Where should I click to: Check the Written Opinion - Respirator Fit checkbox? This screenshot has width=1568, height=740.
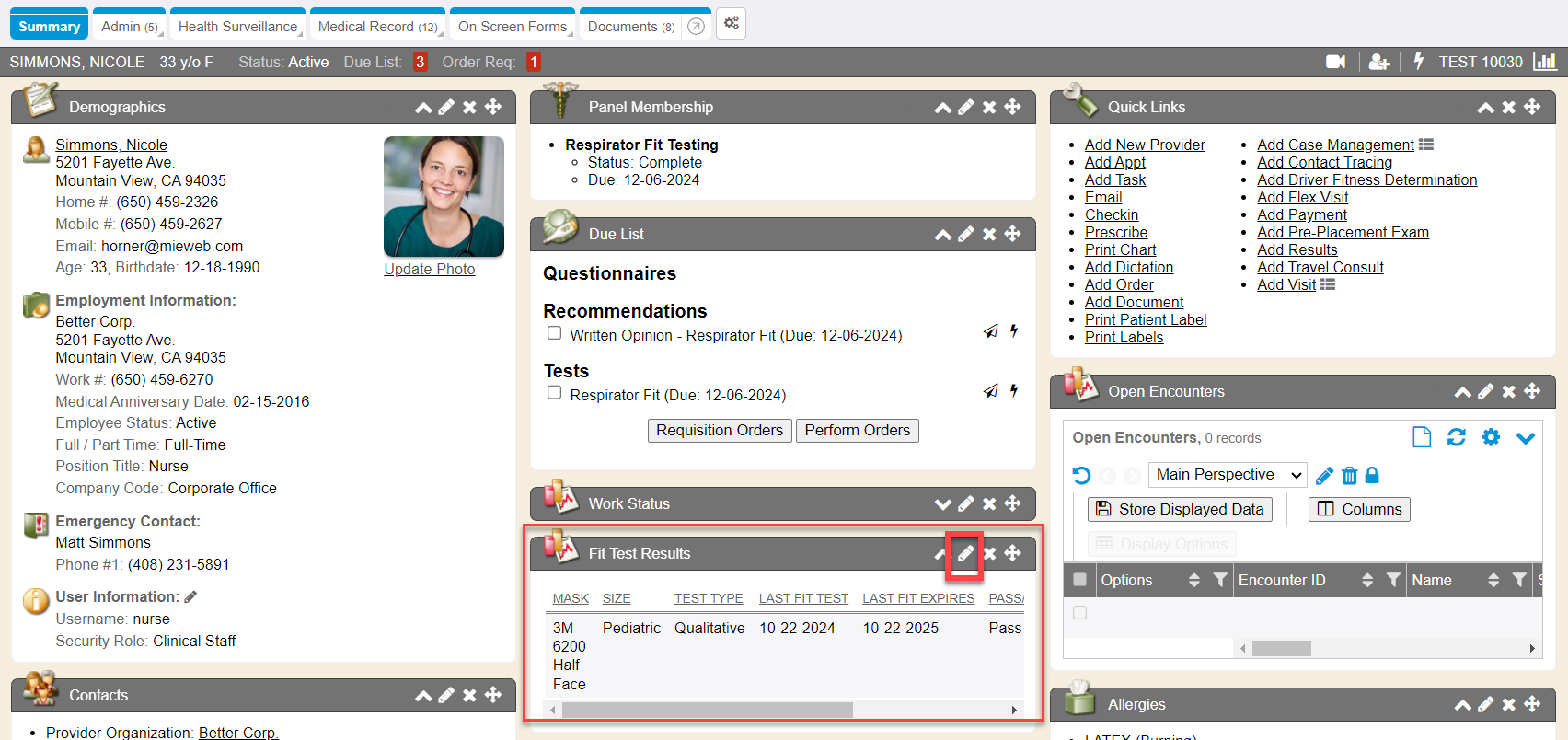[x=554, y=333]
